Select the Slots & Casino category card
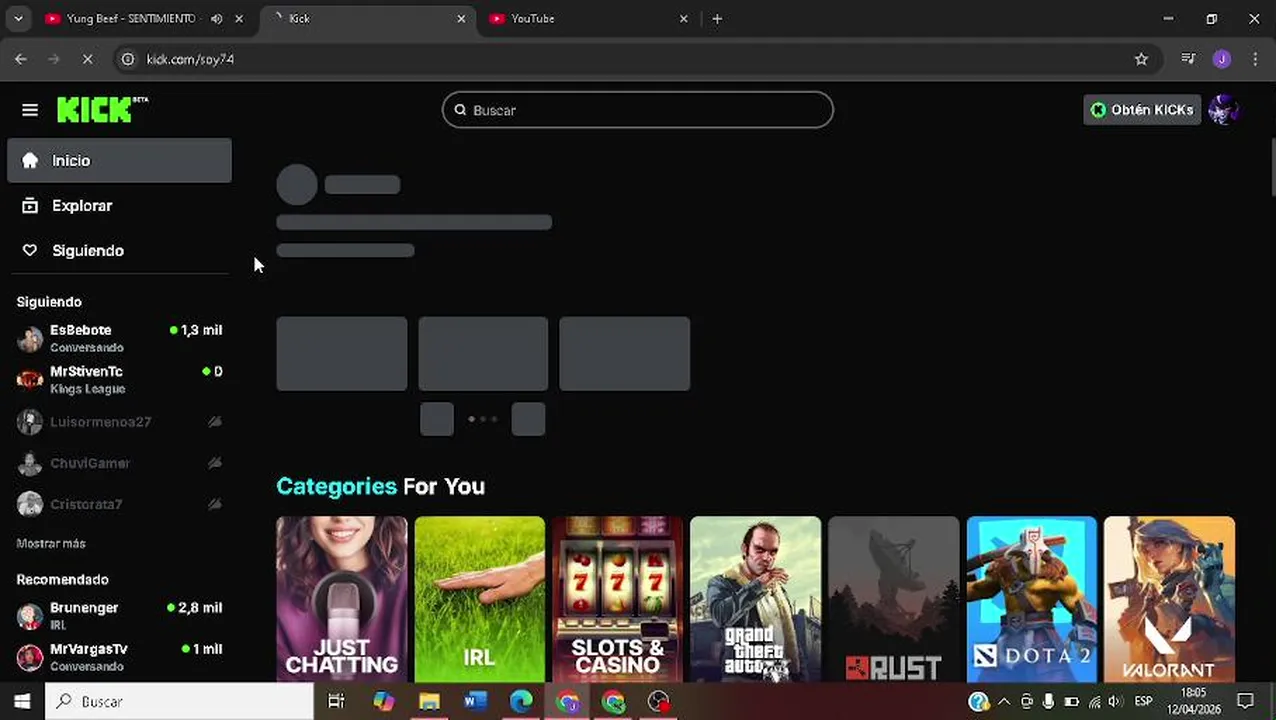Screen dimensions: 1276x720 point(617,599)
